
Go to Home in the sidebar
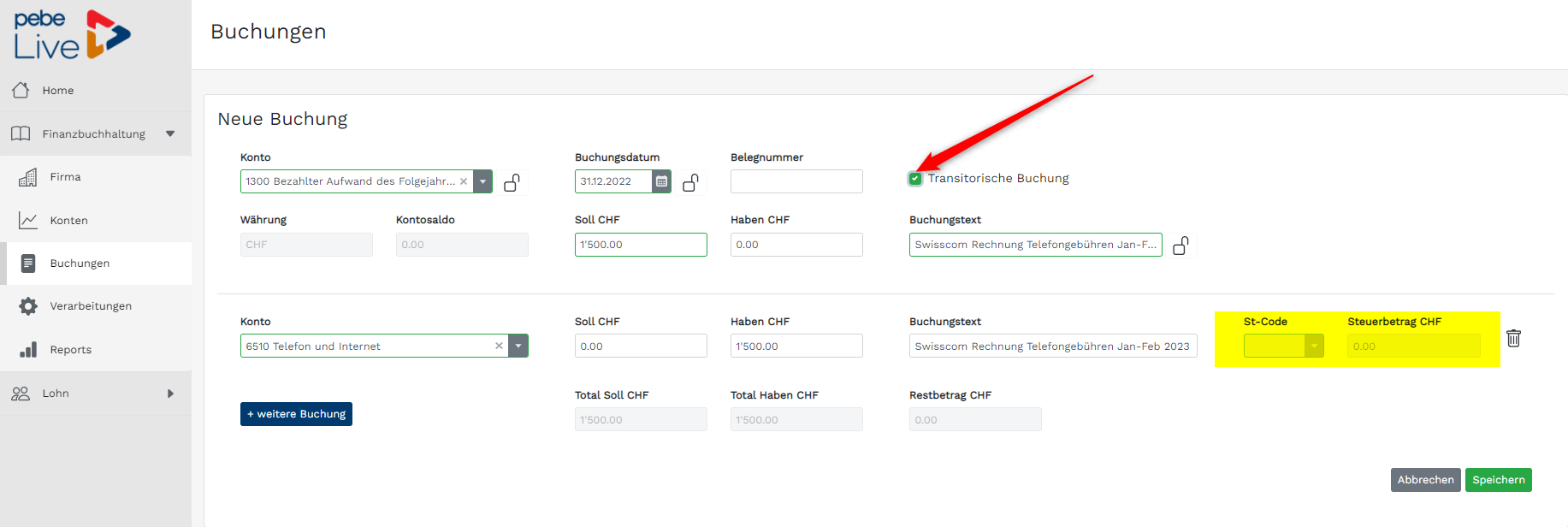click(57, 91)
